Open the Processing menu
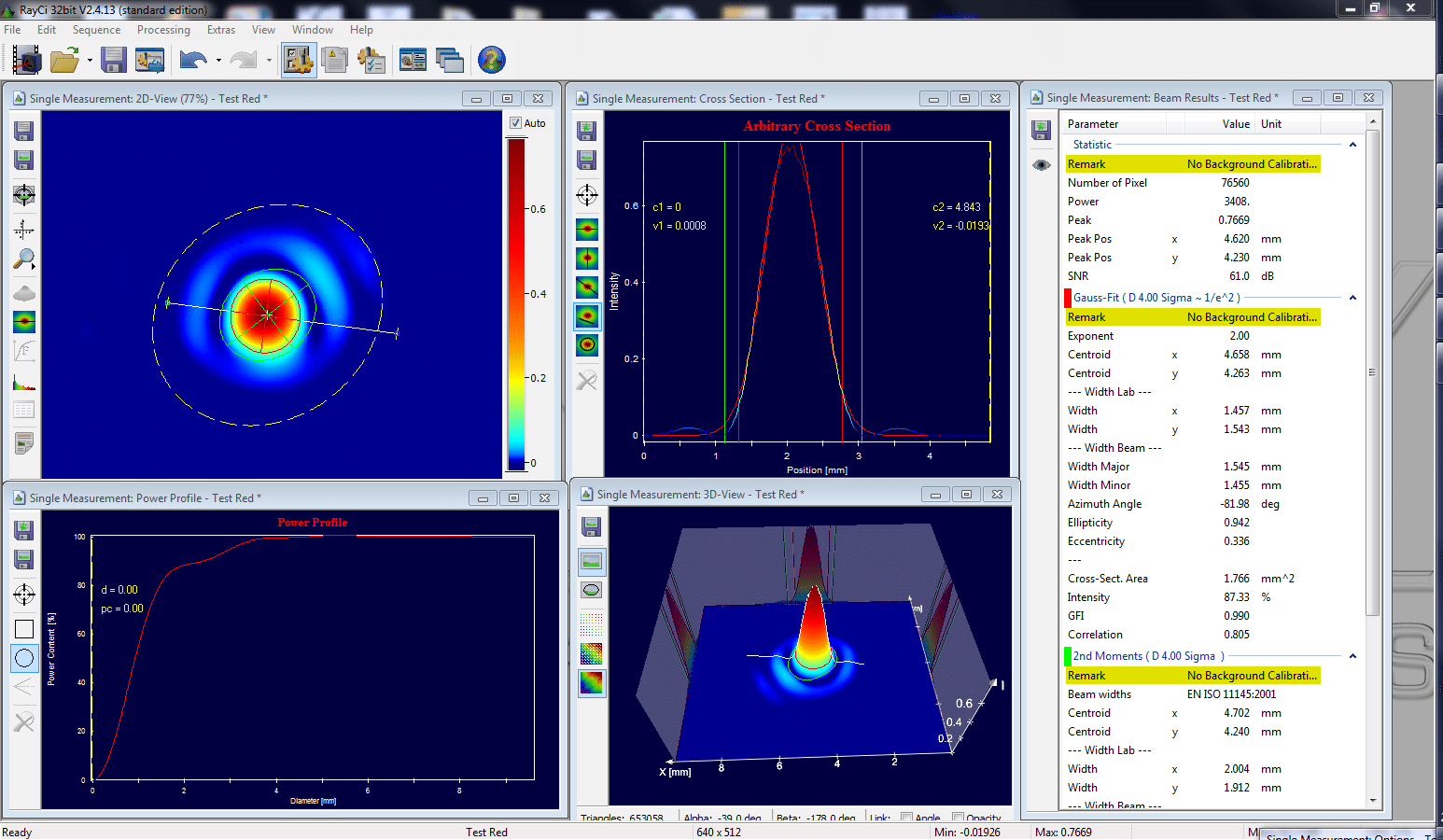 coord(163,30)
